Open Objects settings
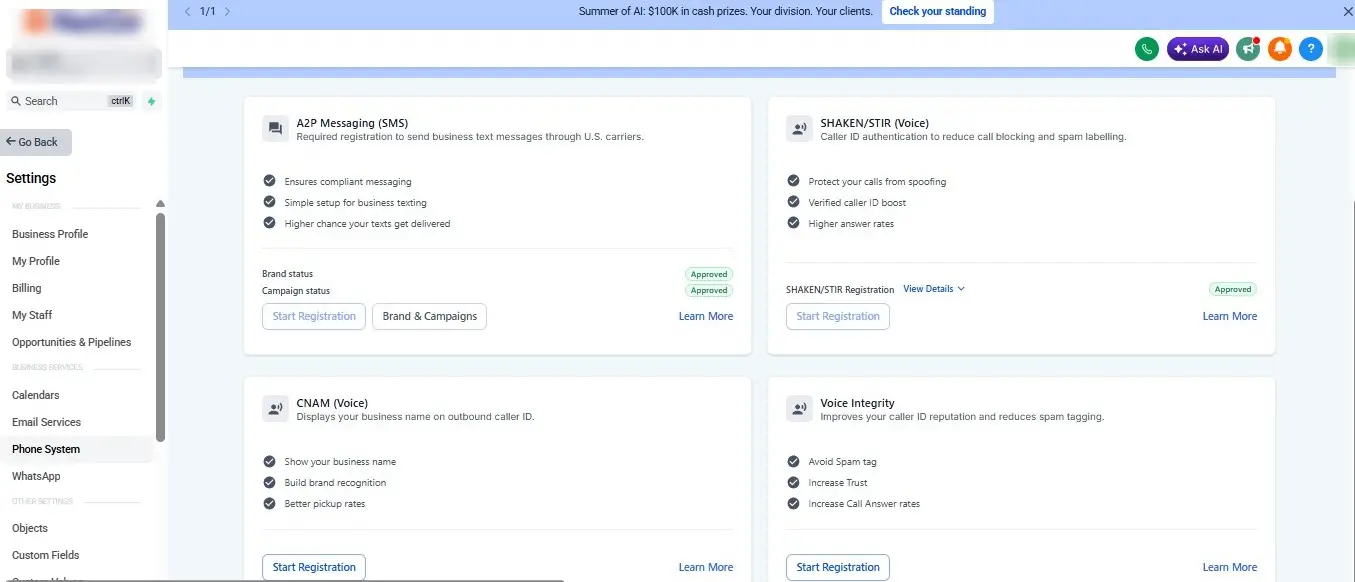The width and height of the screenshot is (1355, 582). point(30,528)
